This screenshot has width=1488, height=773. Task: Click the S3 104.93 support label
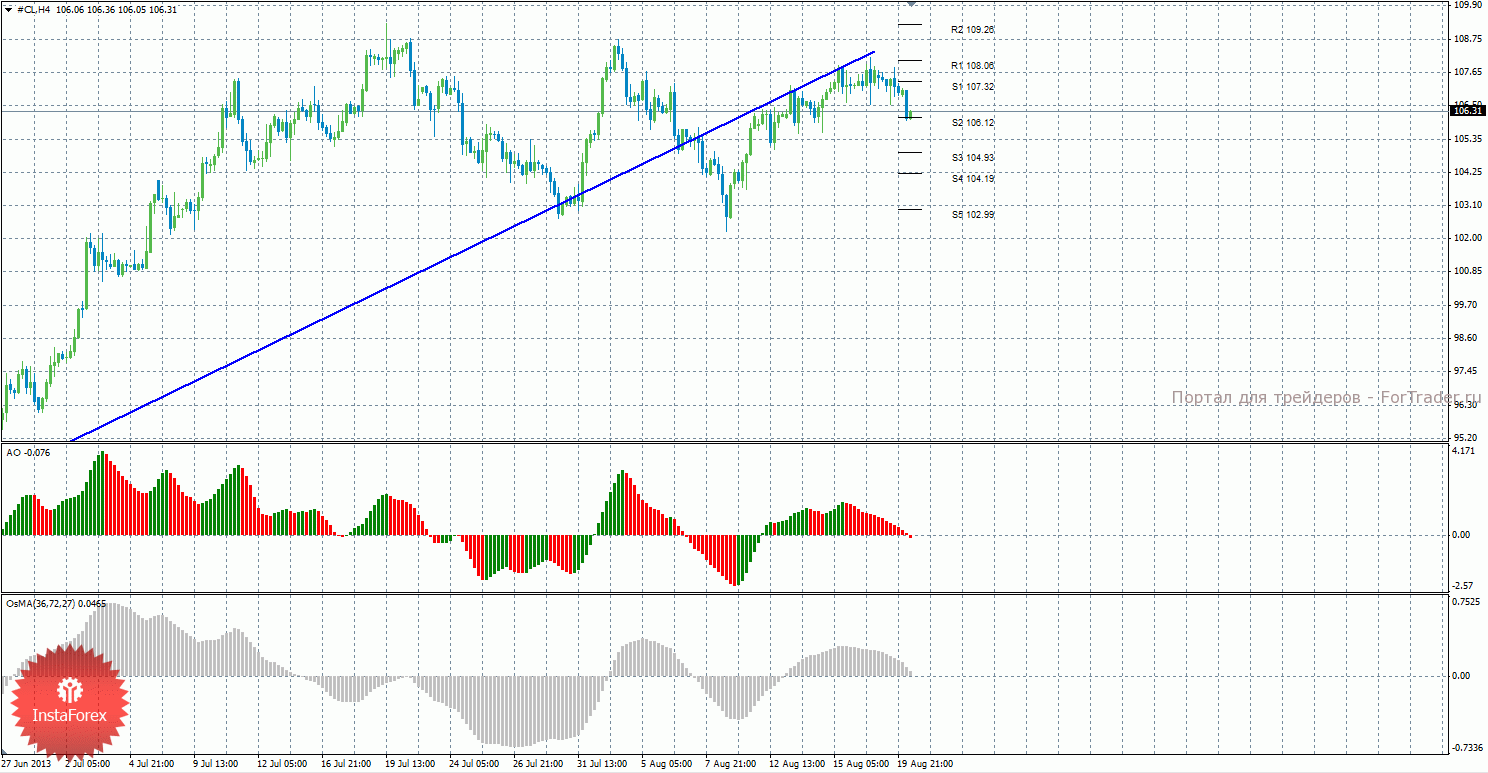point(973,158)
